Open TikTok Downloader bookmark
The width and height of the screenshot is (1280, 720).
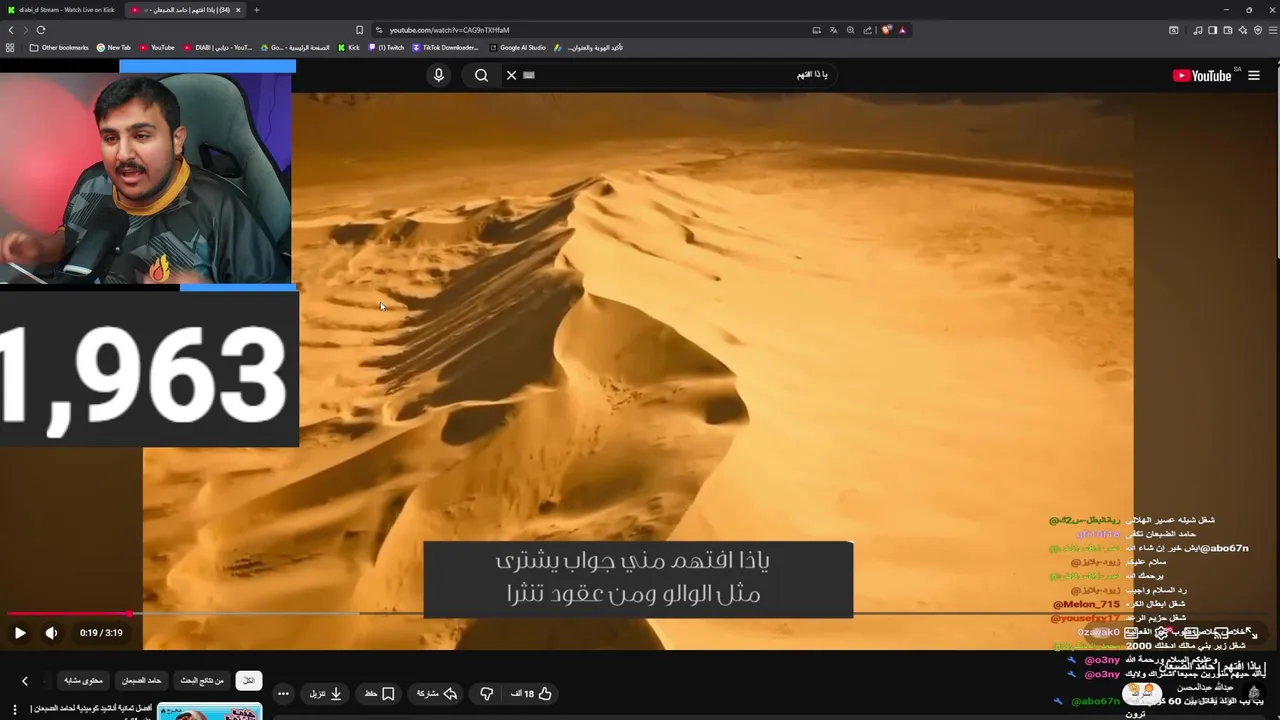pyautogui.click(x=445, y=47)
